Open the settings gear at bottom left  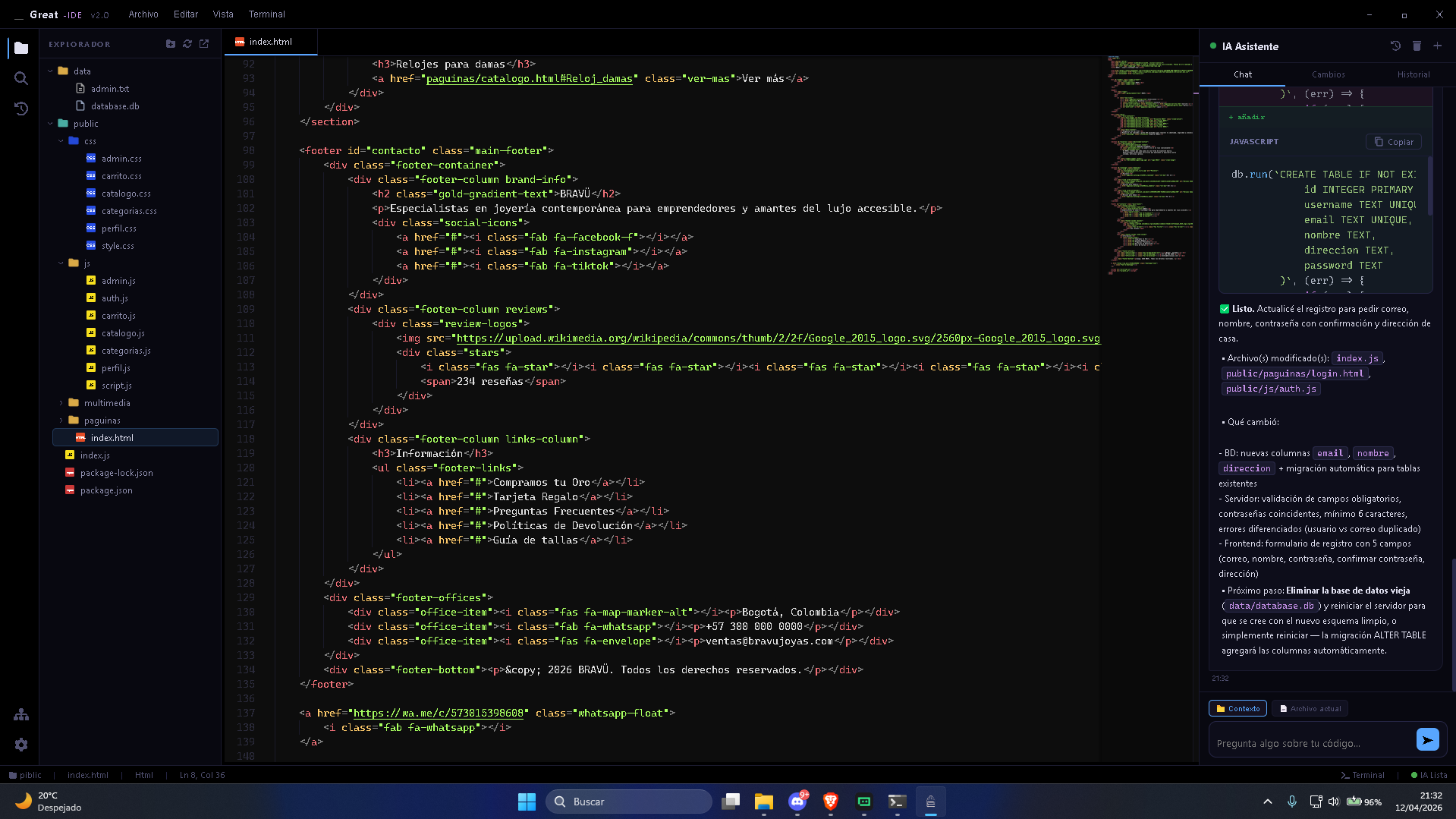20,745
